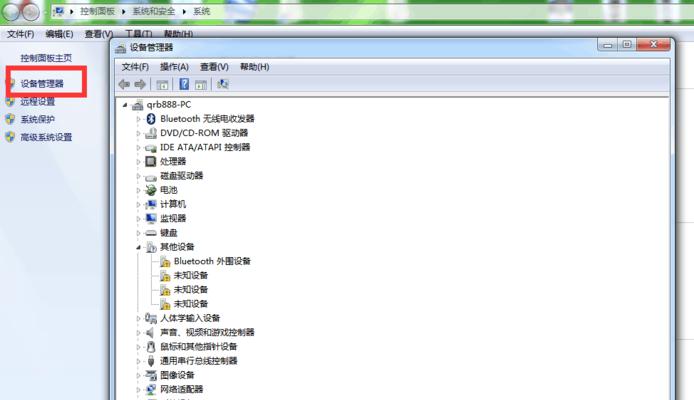Expand the 网络适配器 node
This screenshot has width=694, height=400.
(138, 390)
